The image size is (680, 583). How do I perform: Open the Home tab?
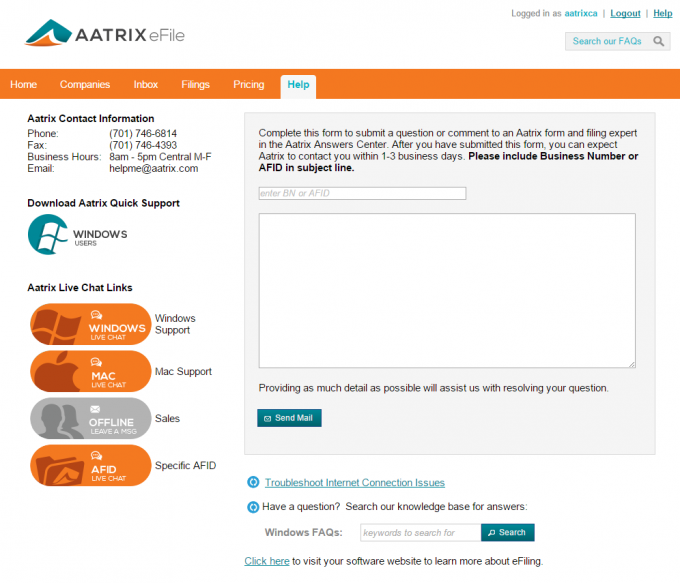click(24, 85)
